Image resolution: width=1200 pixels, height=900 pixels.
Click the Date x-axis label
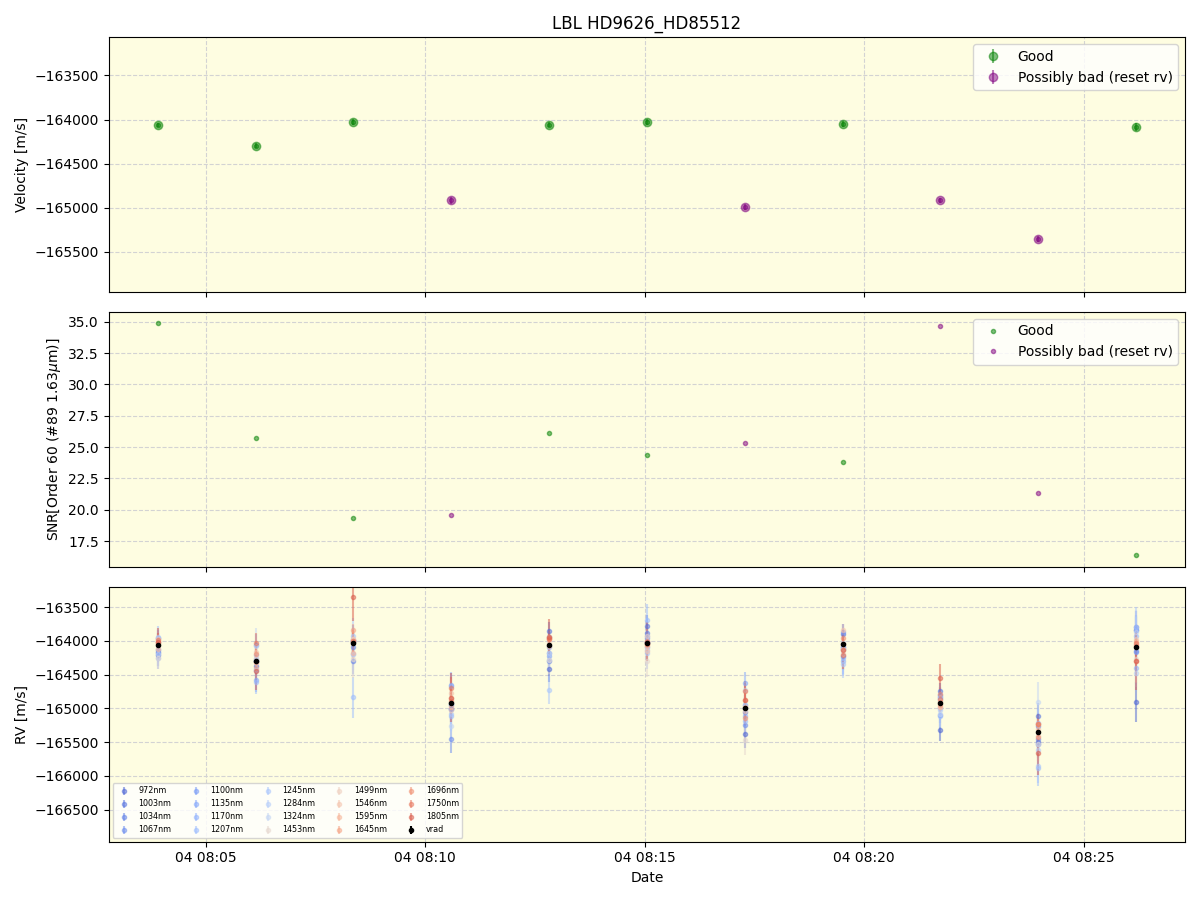(647, 877)
